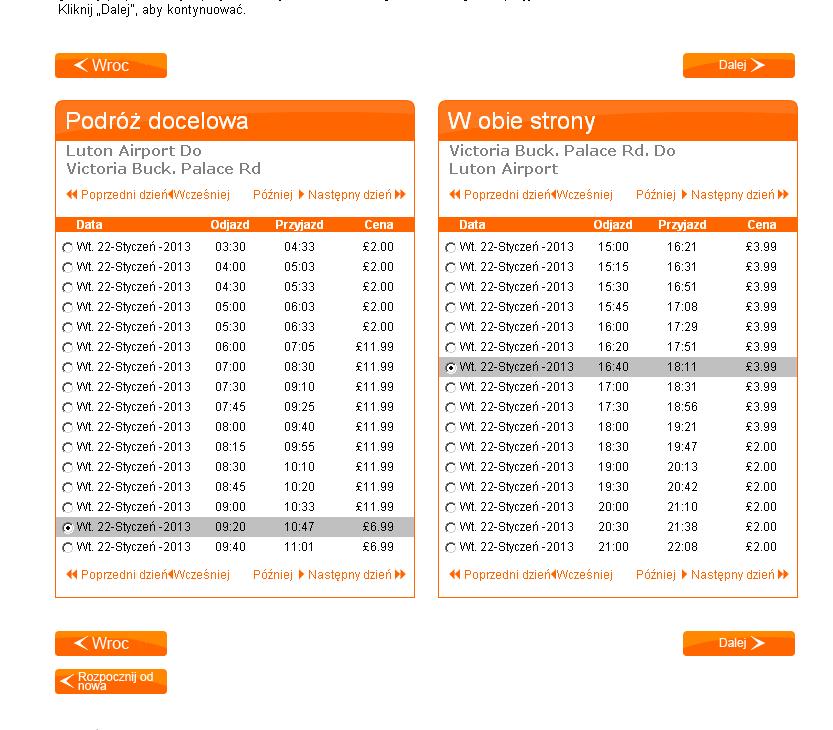Click the 18:11 arrival time cell
The image size is (833, 730).
click(x=682, y=367)
